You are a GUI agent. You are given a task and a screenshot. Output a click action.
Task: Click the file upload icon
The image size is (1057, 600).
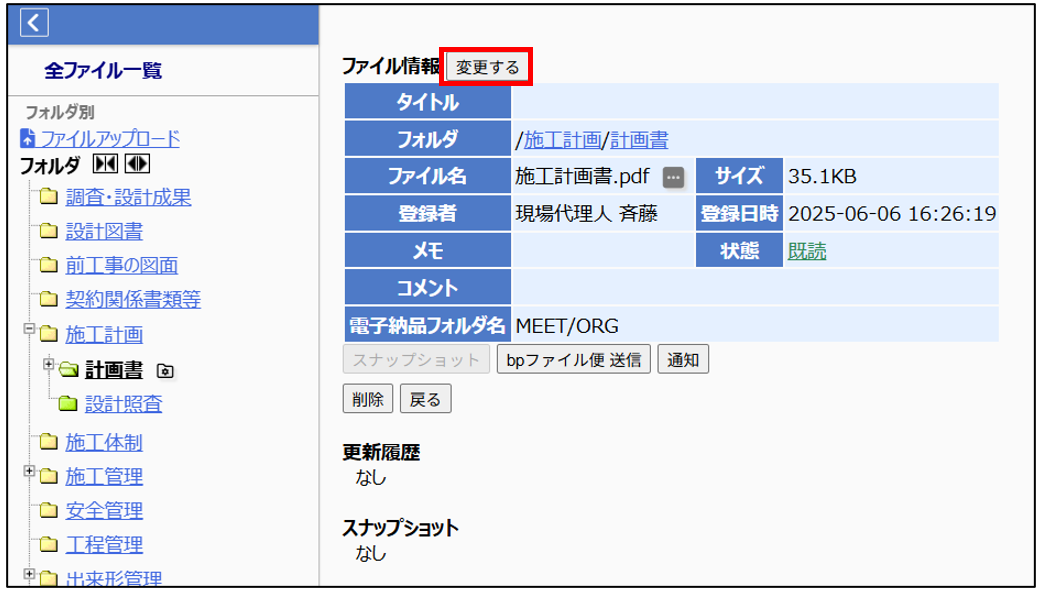pyautogui.click(x=28, y=139)
